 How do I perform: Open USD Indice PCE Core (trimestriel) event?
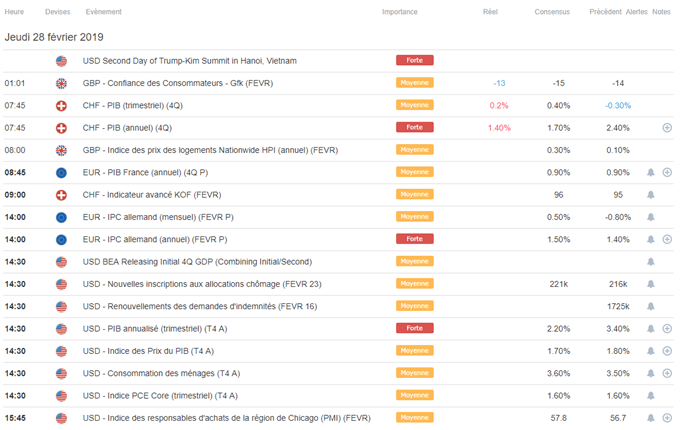[160, 396]
